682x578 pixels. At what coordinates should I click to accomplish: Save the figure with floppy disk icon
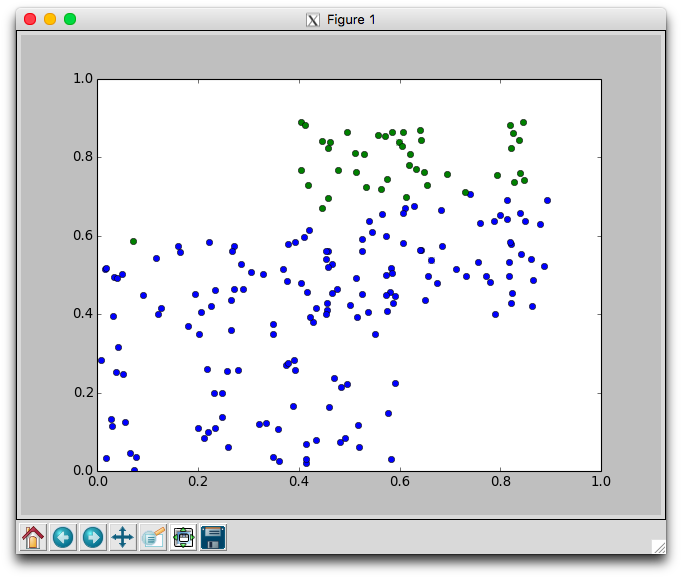click(x=213, y=537)
